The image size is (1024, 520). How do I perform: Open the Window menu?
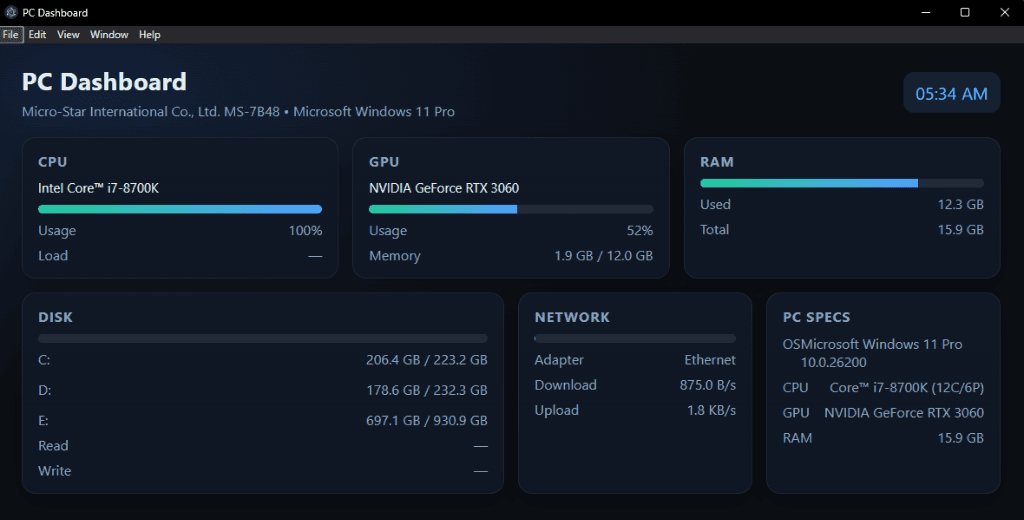click(109, 34)
